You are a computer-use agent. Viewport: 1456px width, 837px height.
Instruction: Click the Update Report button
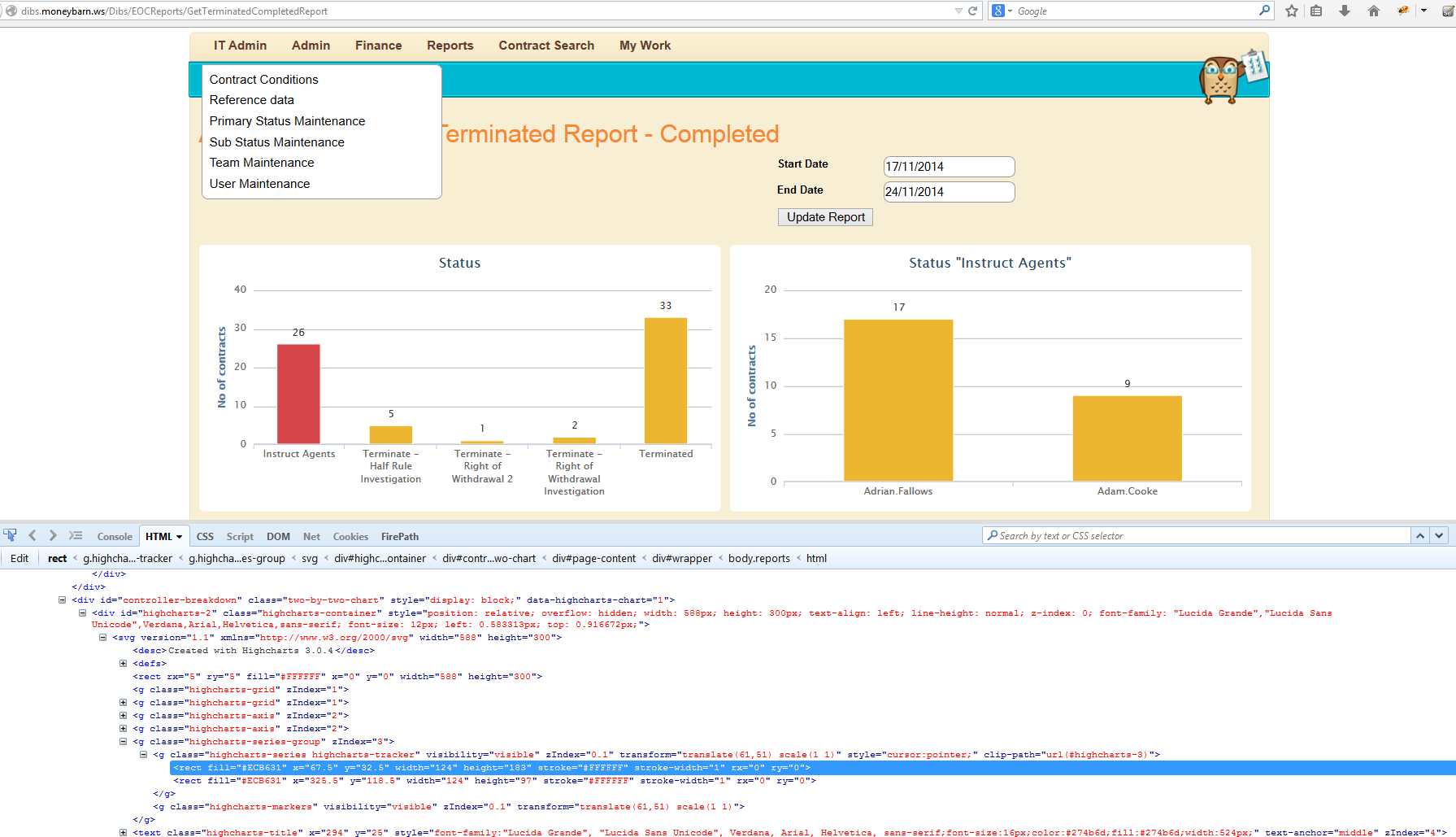click(826, 217)
